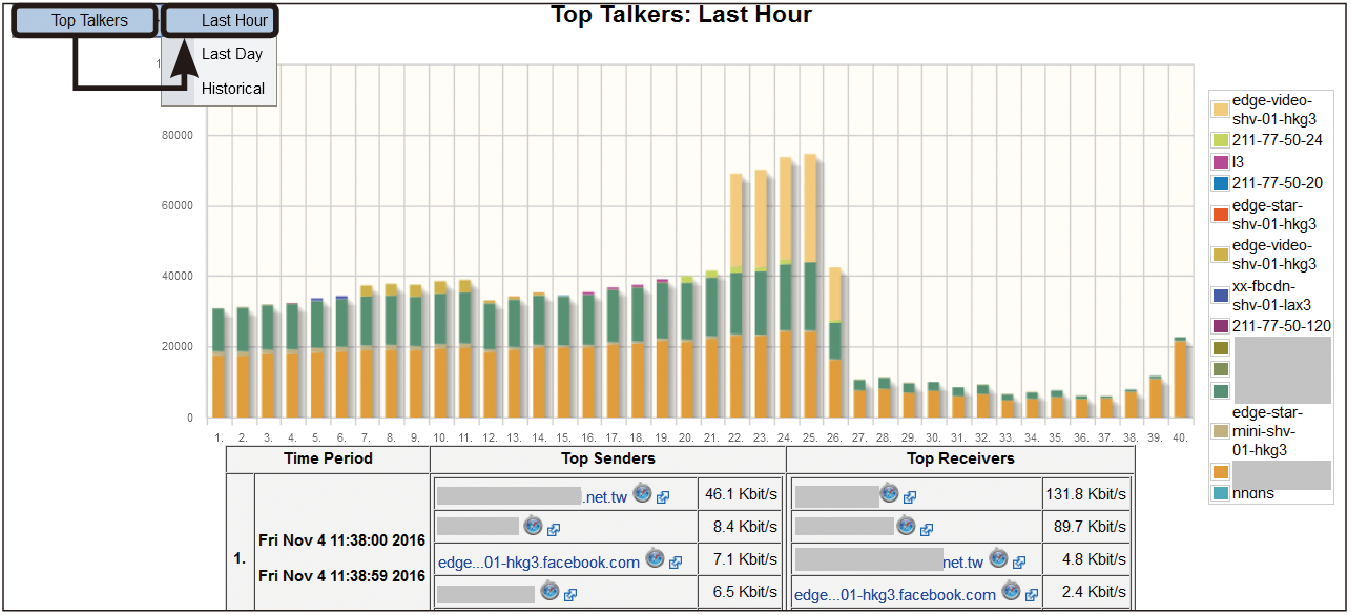
Task: Click globe icon in the 131.8 Kbit/s receiver row
Action: point(889,493)
